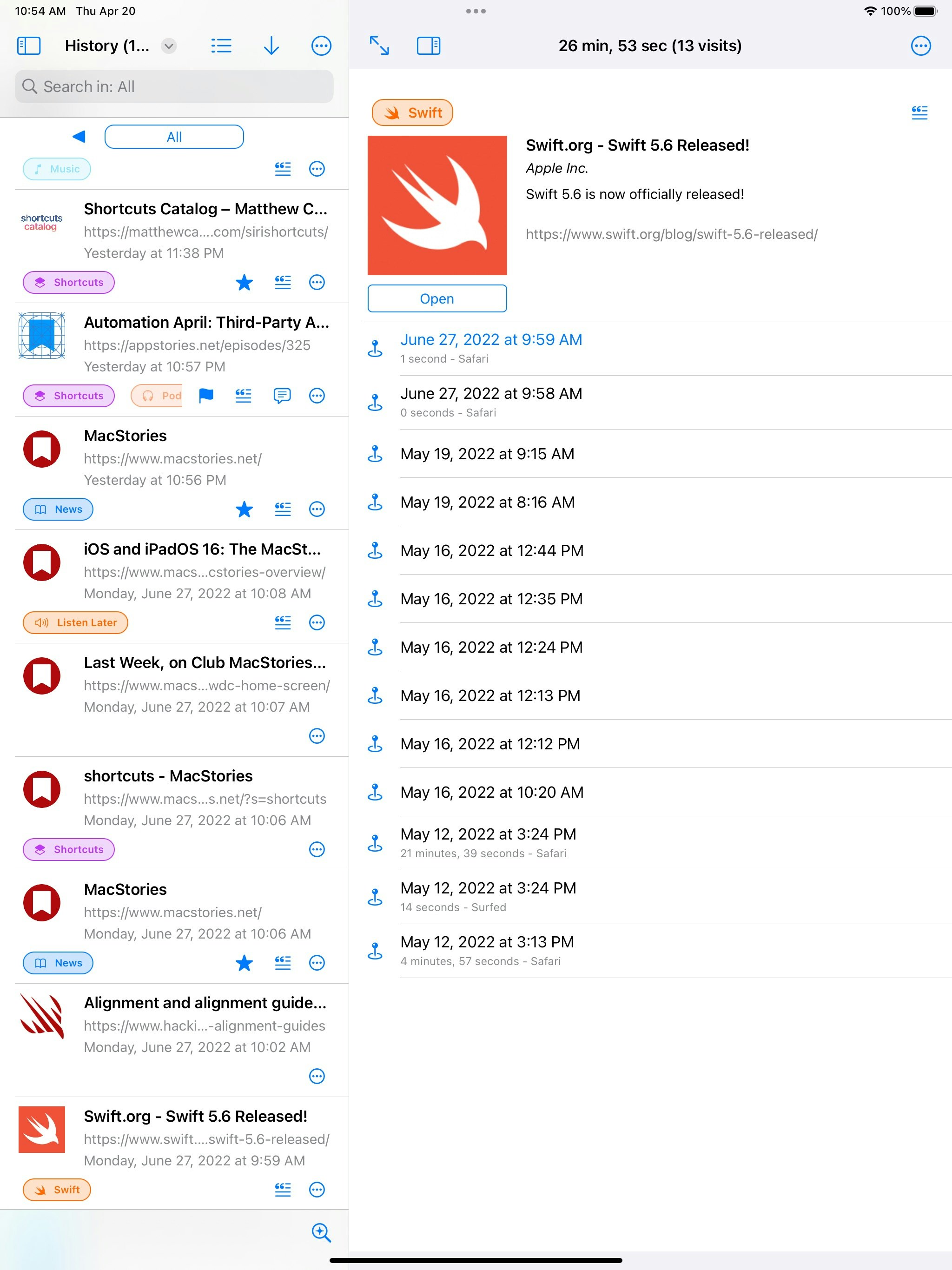
Task: Tap the Wi-Fi status icon
Action: click(x=871, y=11)
